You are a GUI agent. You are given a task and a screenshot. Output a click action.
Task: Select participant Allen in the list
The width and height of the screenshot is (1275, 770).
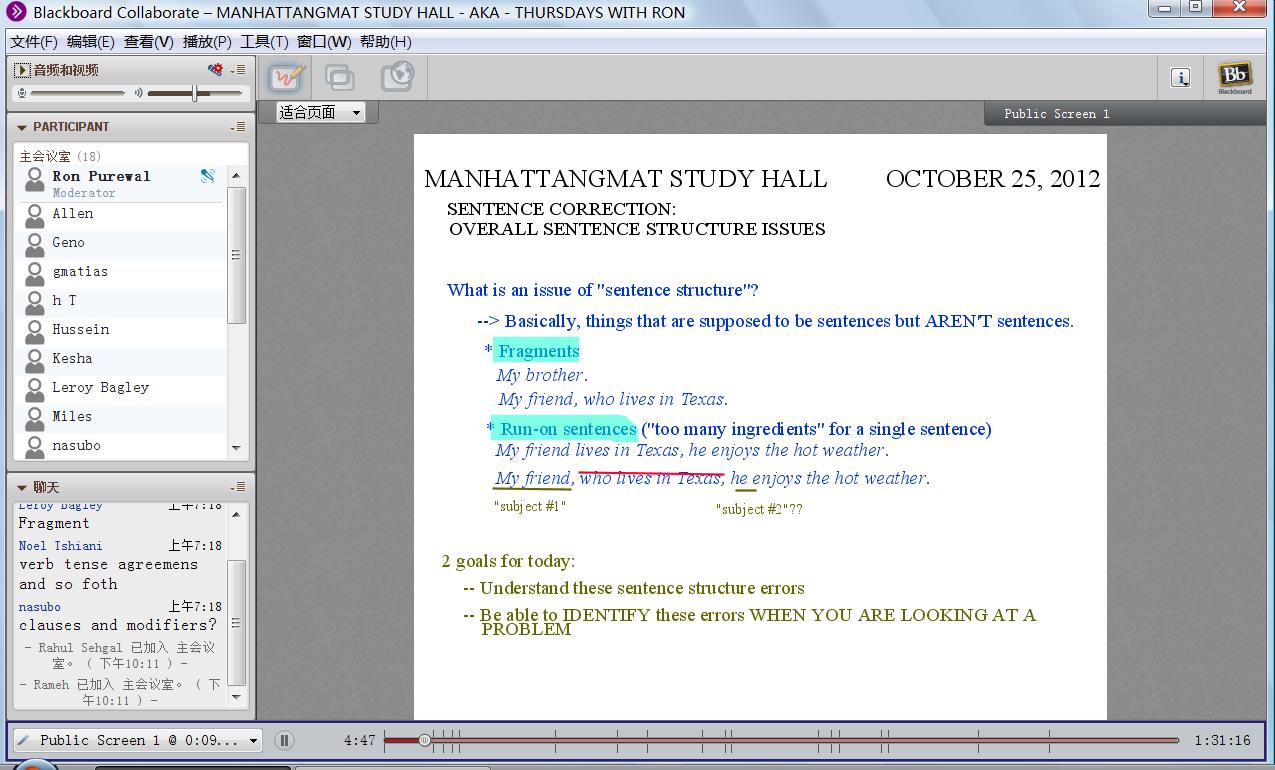point(122,214)
